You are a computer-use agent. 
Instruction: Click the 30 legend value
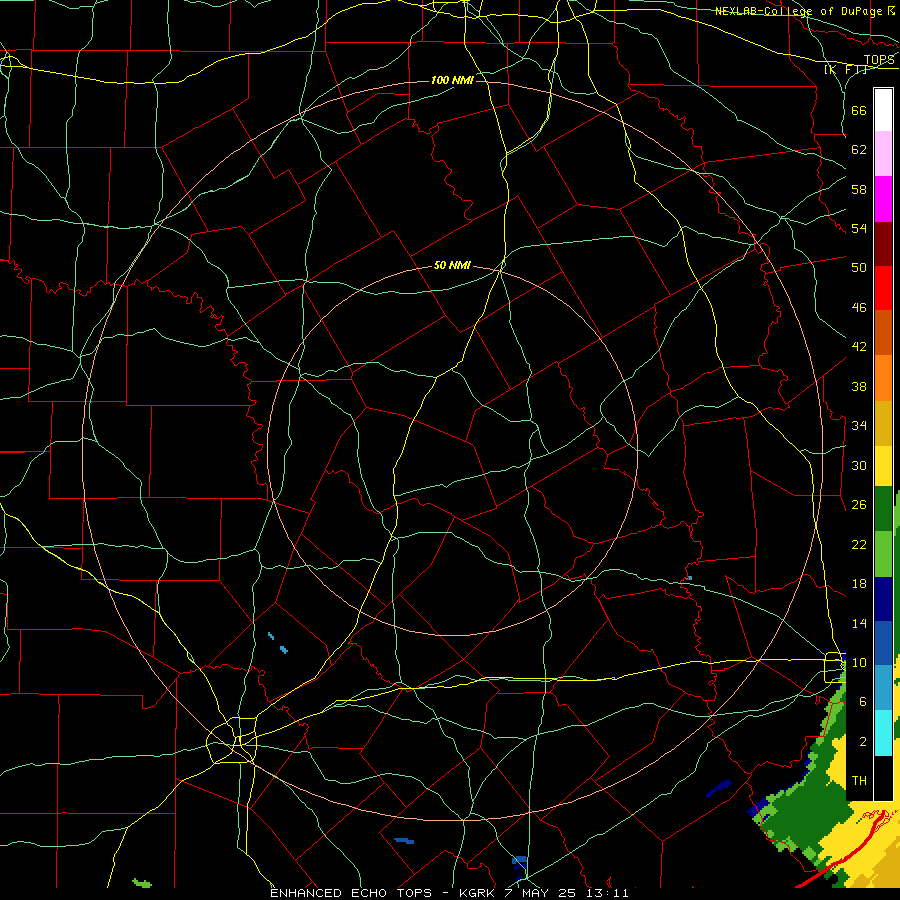tap(859, 465)
